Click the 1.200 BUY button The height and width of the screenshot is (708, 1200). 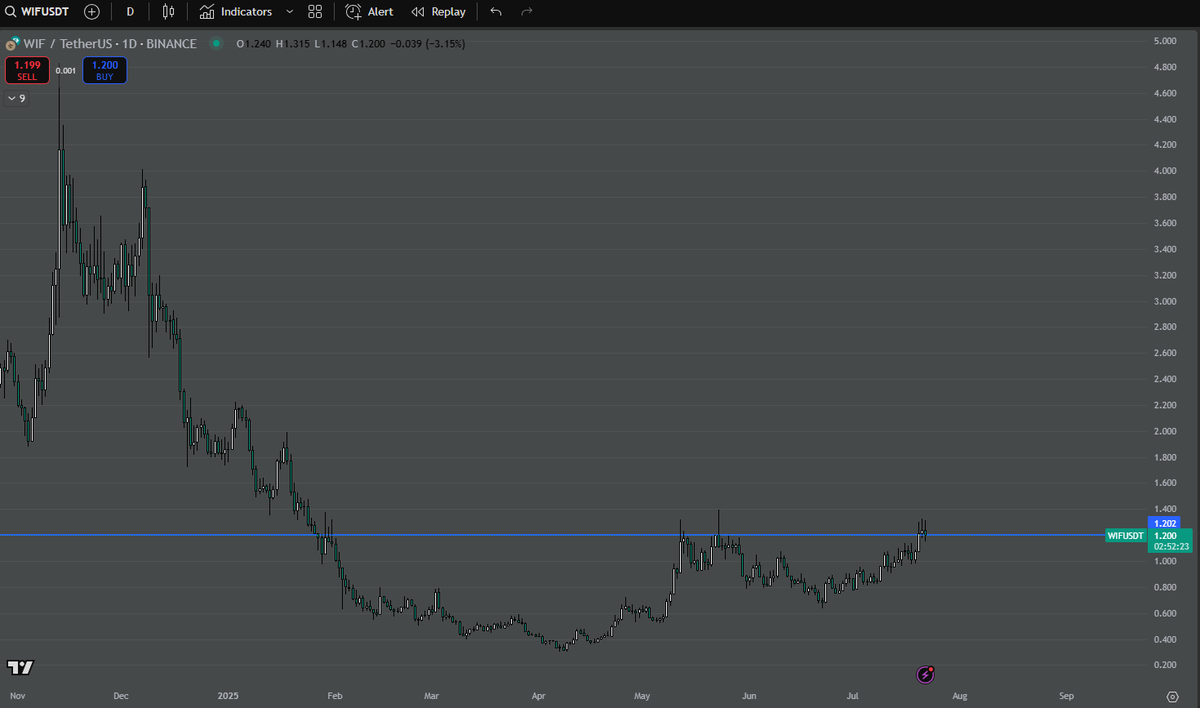point(105,70)
